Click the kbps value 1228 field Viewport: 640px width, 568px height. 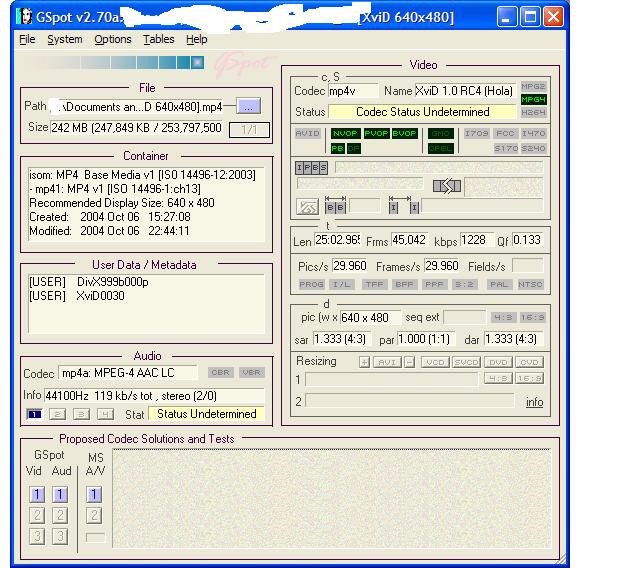(x=476, y=240)
